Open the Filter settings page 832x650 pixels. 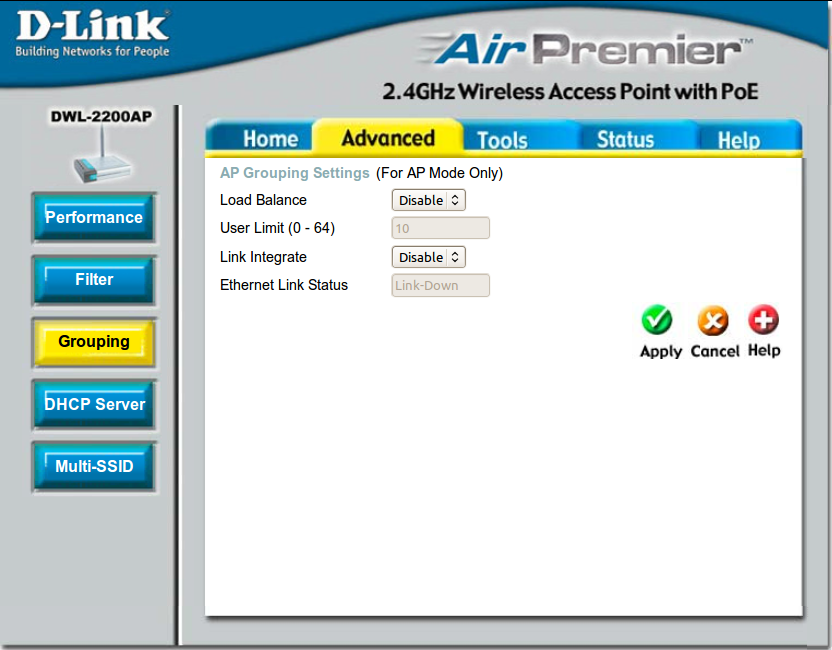tap(94, 280)
